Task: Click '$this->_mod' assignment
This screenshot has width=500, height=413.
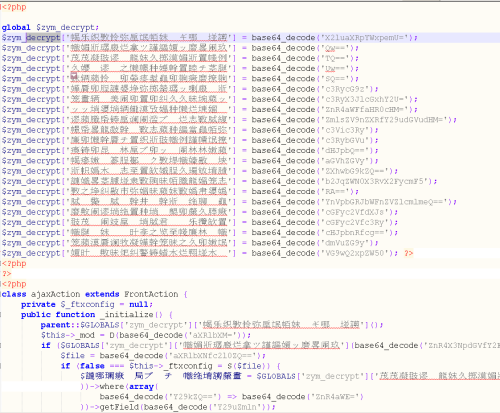Action: click(68, 335)
